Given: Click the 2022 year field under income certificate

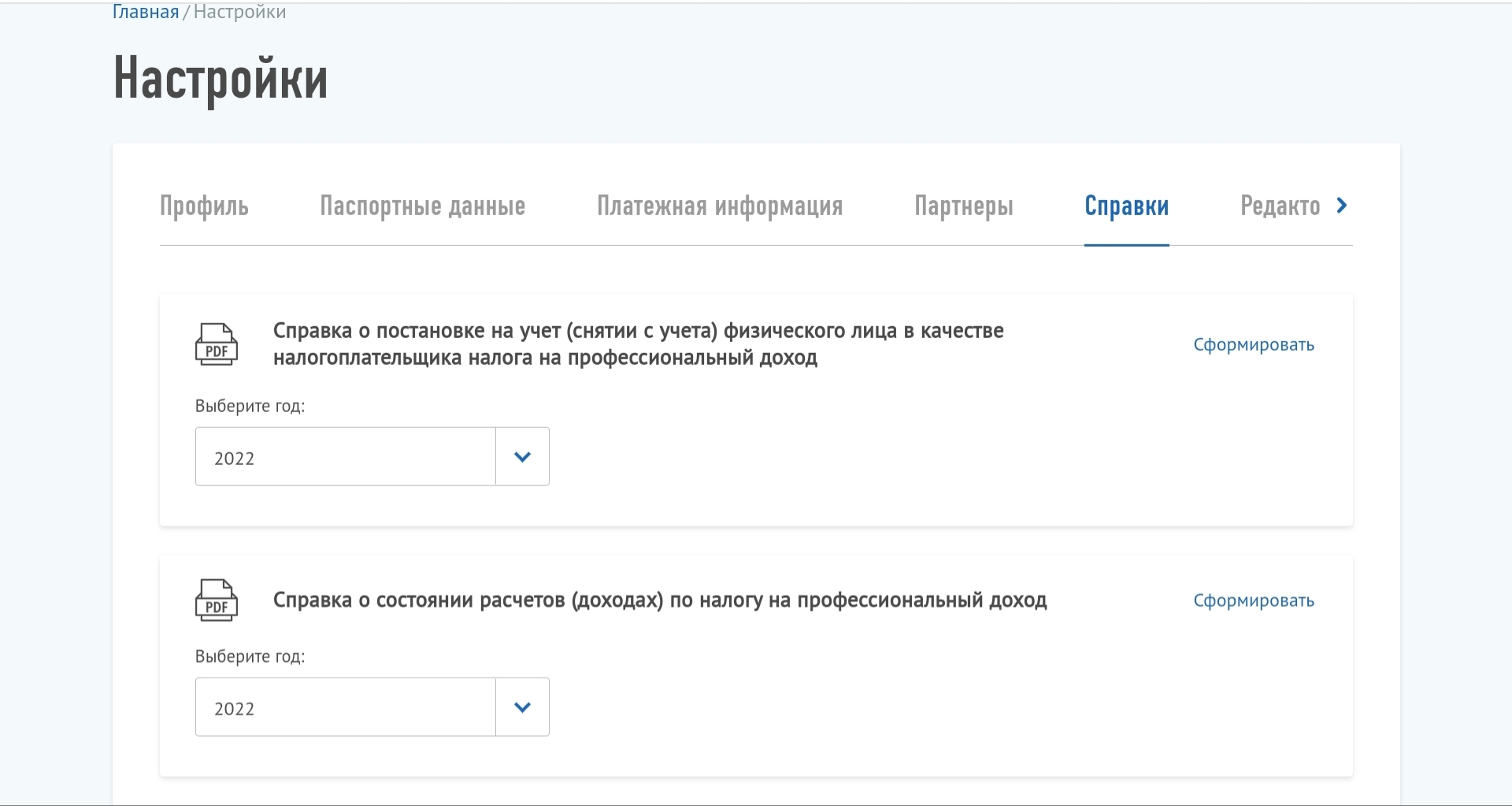Looking at the screenshot, I should [345, 708].
